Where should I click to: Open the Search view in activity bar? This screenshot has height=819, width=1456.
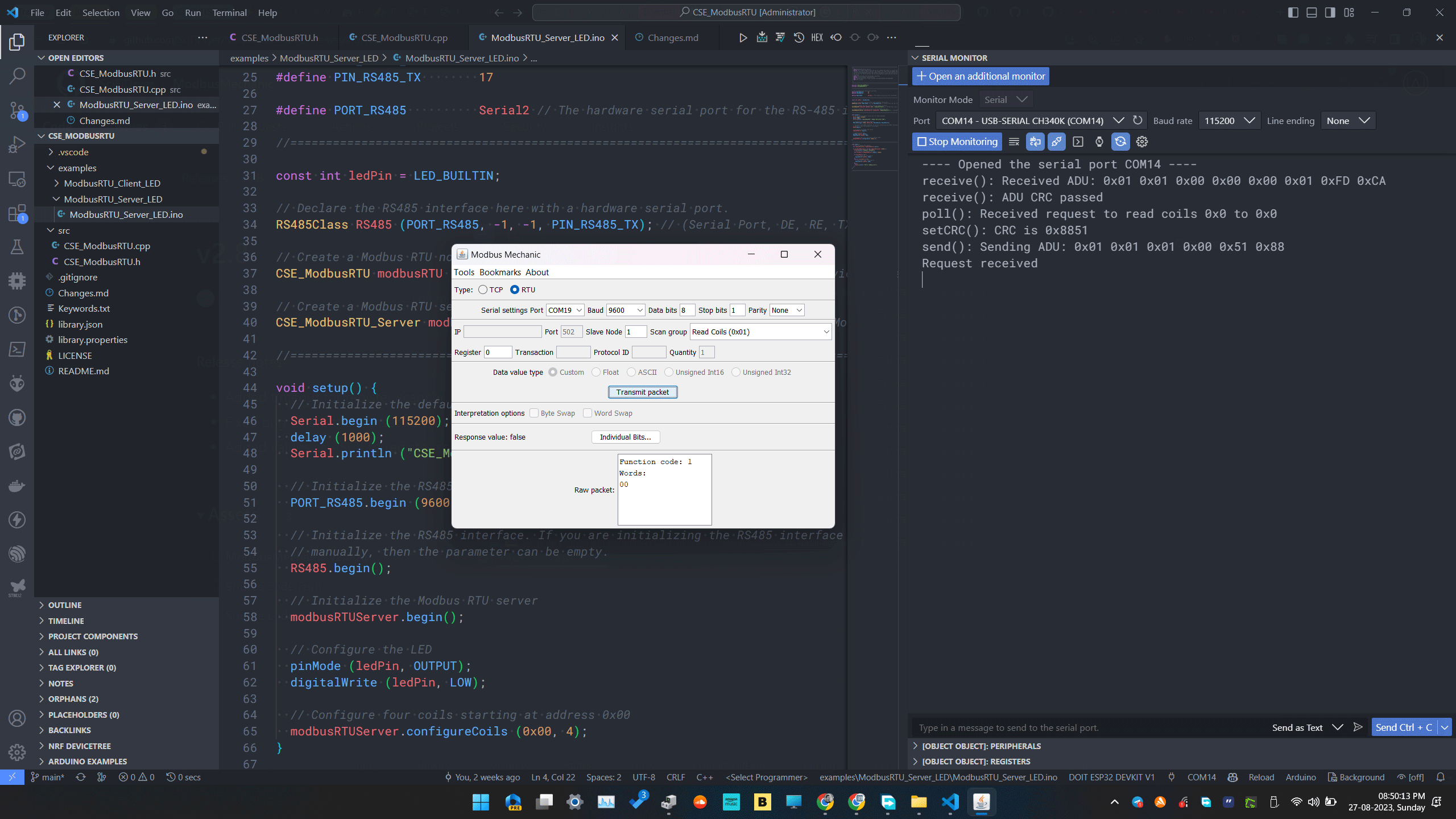click(17, 76)
